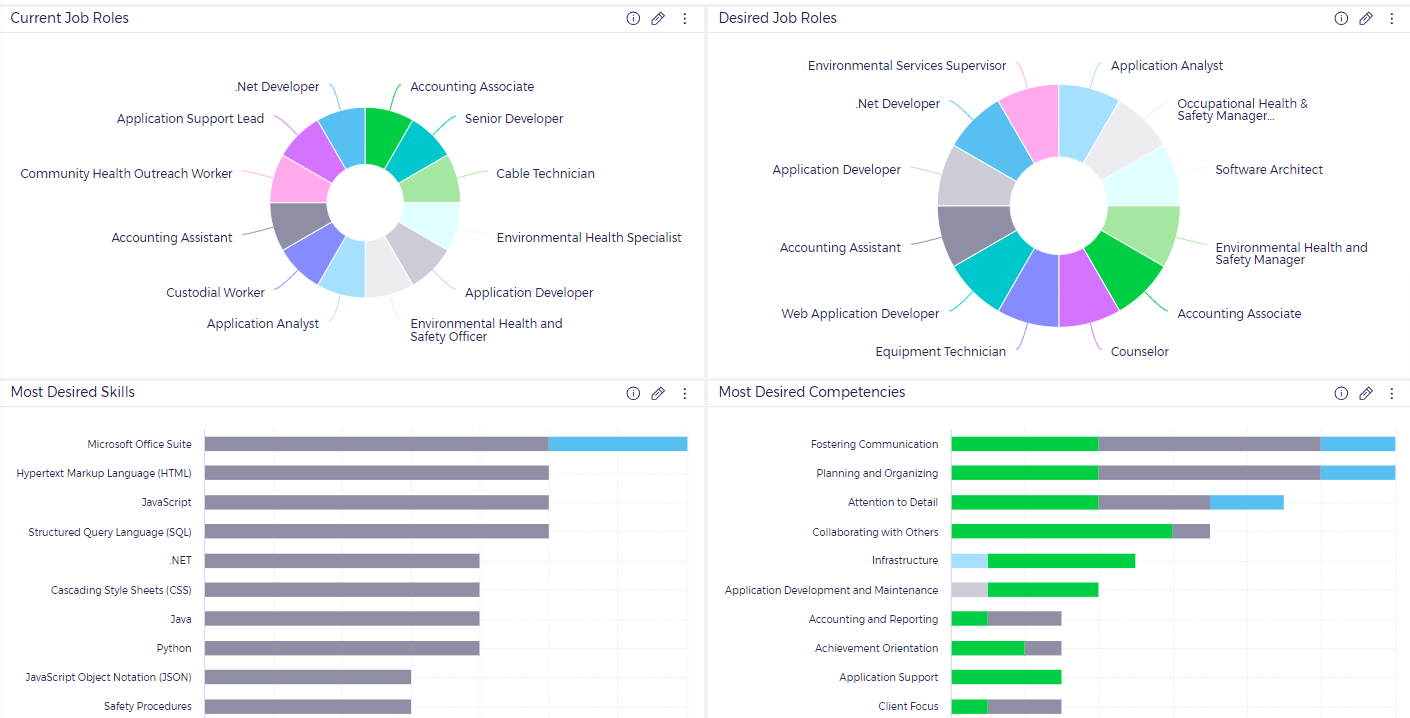Screen dimensions: 1410x718
Task: View Most Desired Competencies info
Action: coord(1341,393)
